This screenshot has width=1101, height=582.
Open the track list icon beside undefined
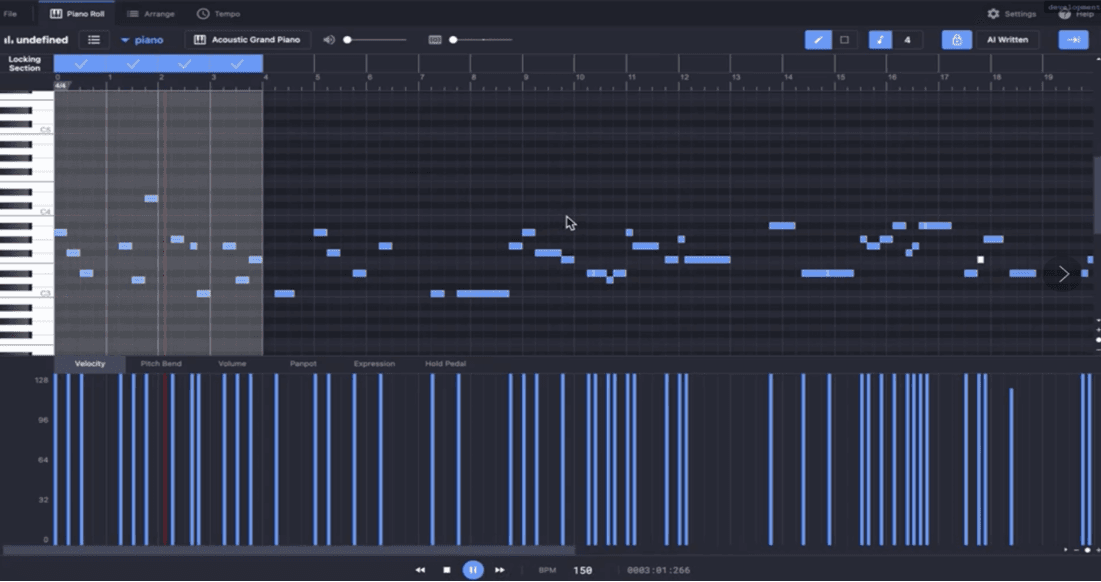(96, 40)
